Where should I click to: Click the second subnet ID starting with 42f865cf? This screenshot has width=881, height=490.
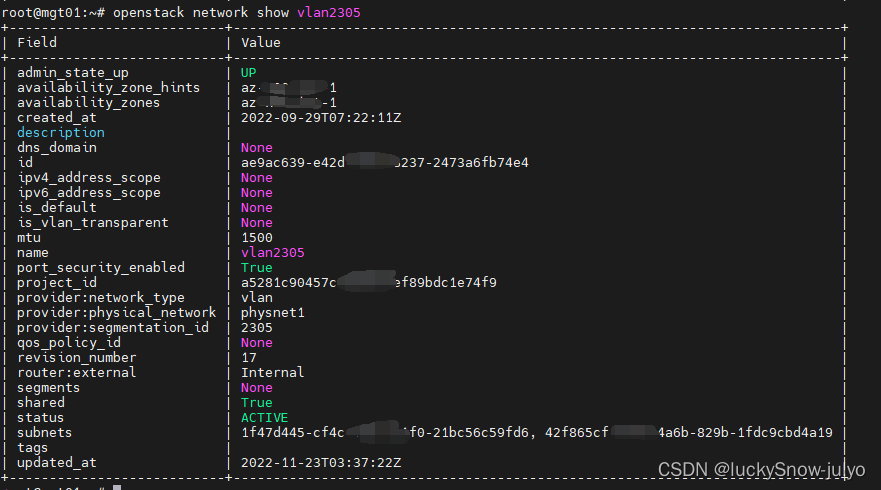pos(689,433)
